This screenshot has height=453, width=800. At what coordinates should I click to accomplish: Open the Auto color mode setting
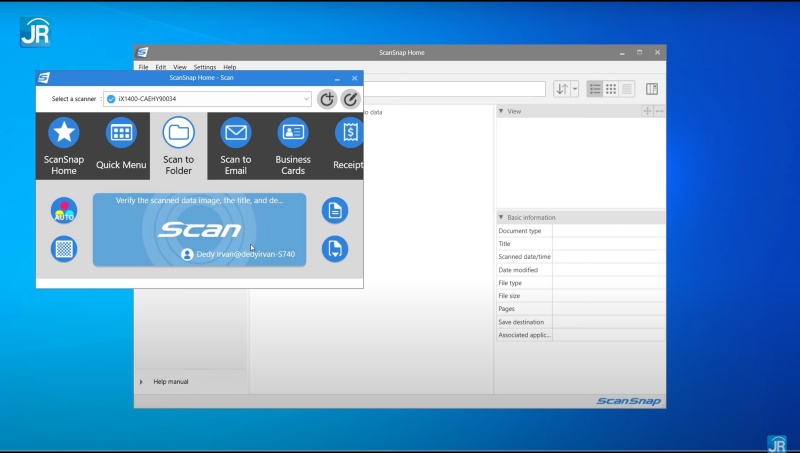[64, 211]
